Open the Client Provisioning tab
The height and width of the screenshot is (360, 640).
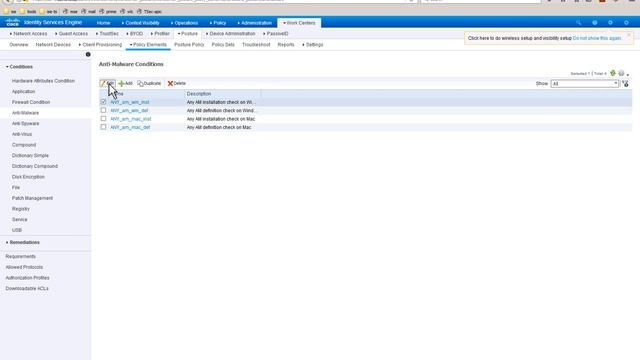pos(100,44)
